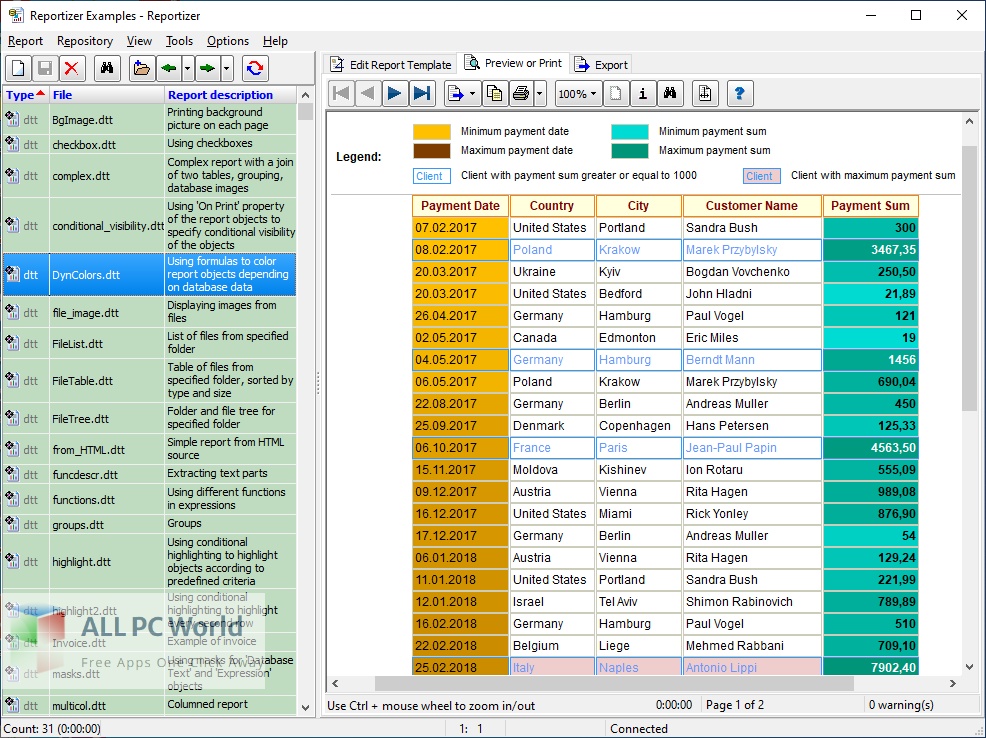This screenshot has height=738, width=986.
Task: Open the report info icon
Action: coord(643,94)
